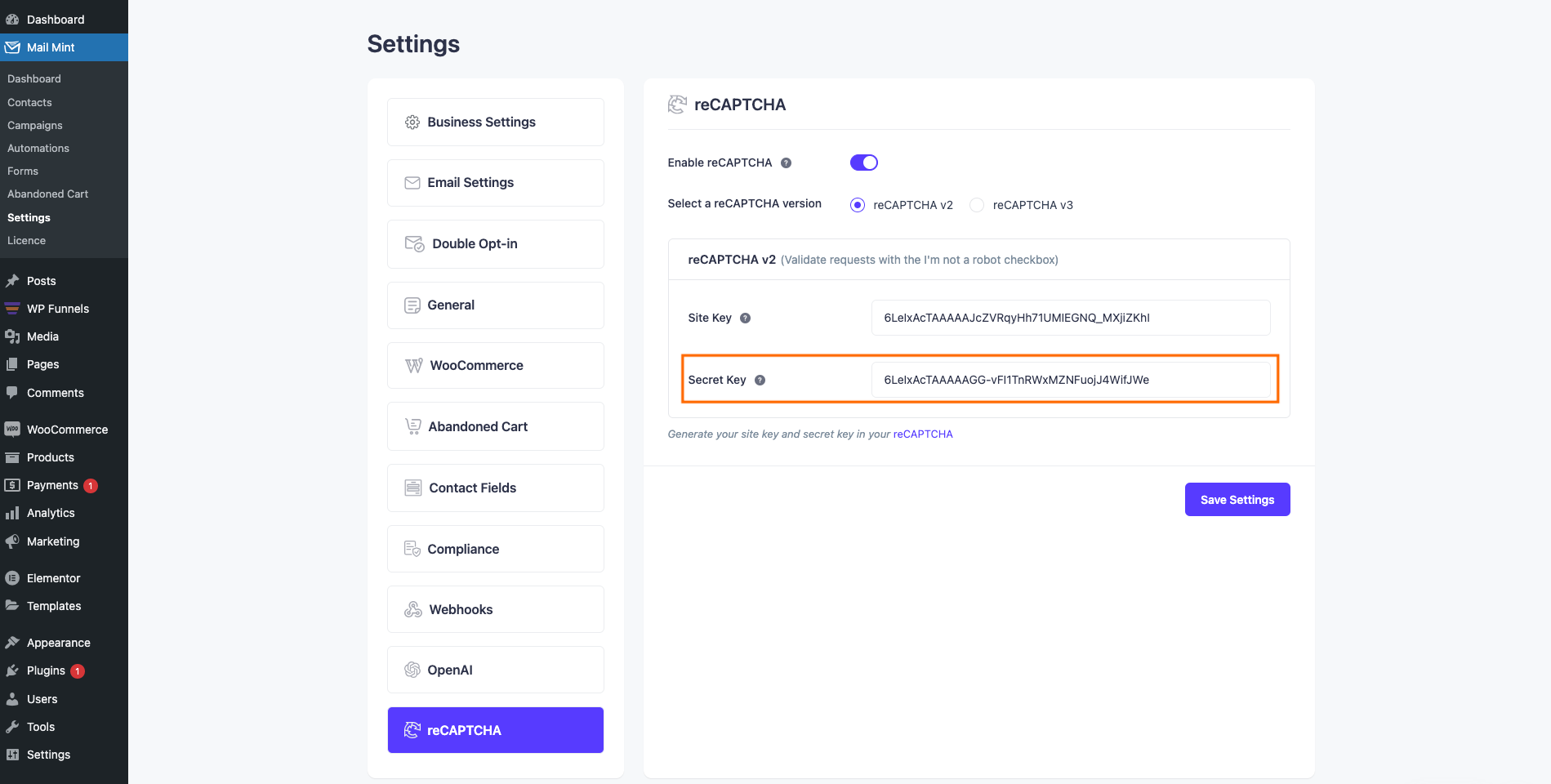The width and height of the screenshot is (1551, 784).
Task: Click the WP Funnels icon
Action: [x=12, y=309]
